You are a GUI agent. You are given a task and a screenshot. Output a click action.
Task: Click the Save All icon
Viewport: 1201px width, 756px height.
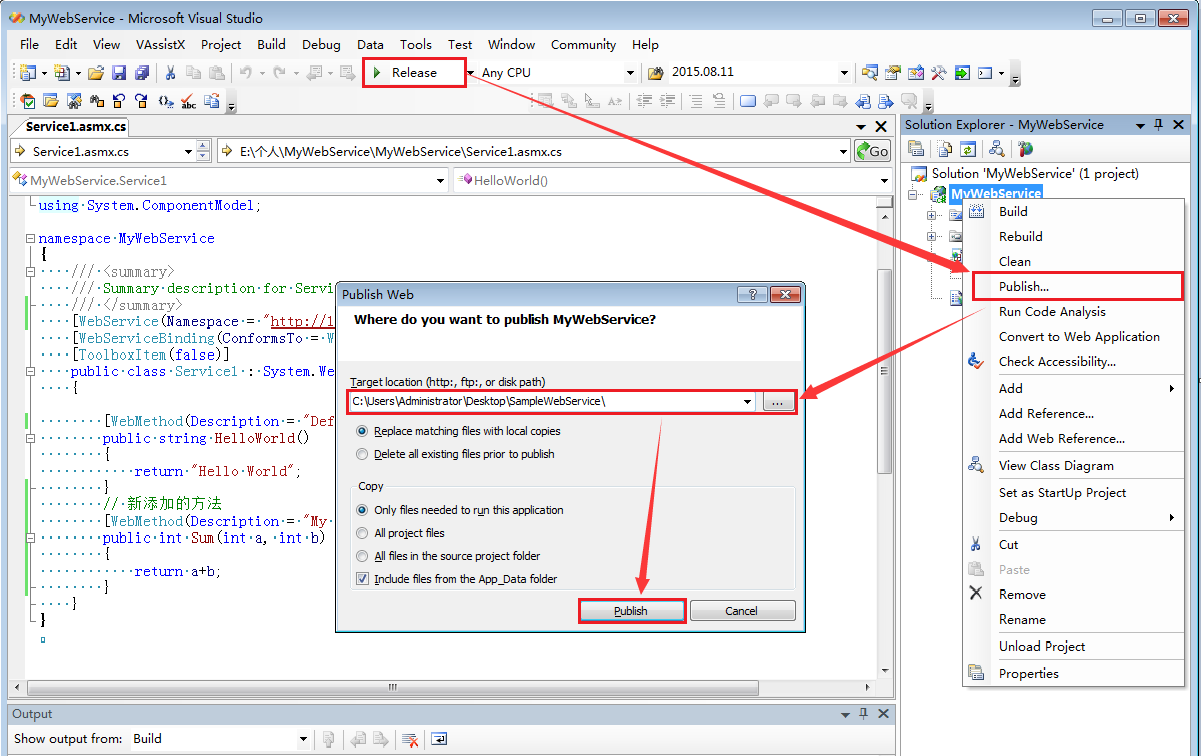click(142, 73)
